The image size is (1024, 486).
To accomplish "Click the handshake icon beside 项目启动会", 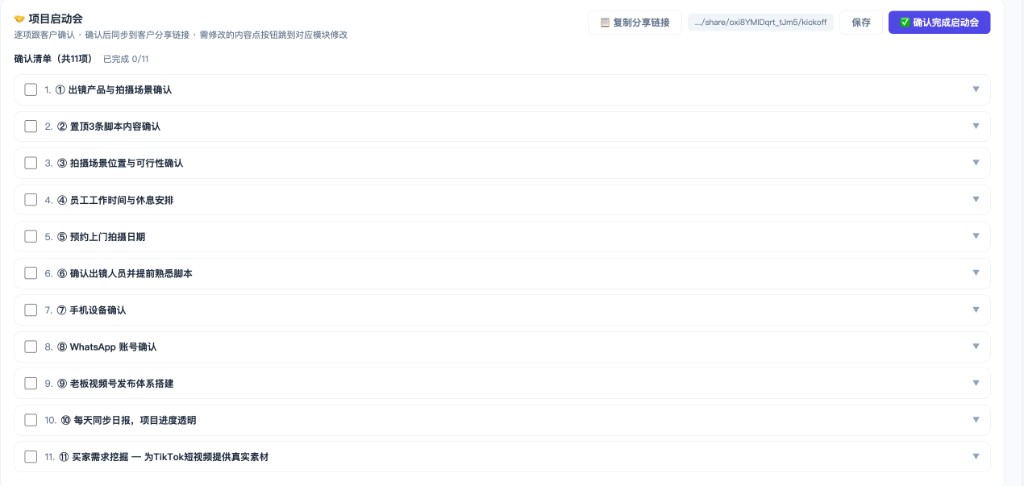I will (20, 19).
